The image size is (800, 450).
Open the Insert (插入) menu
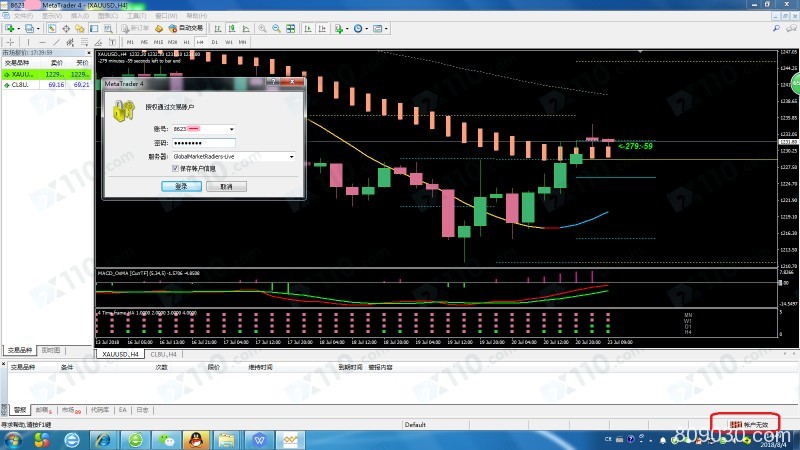(80, 16)
